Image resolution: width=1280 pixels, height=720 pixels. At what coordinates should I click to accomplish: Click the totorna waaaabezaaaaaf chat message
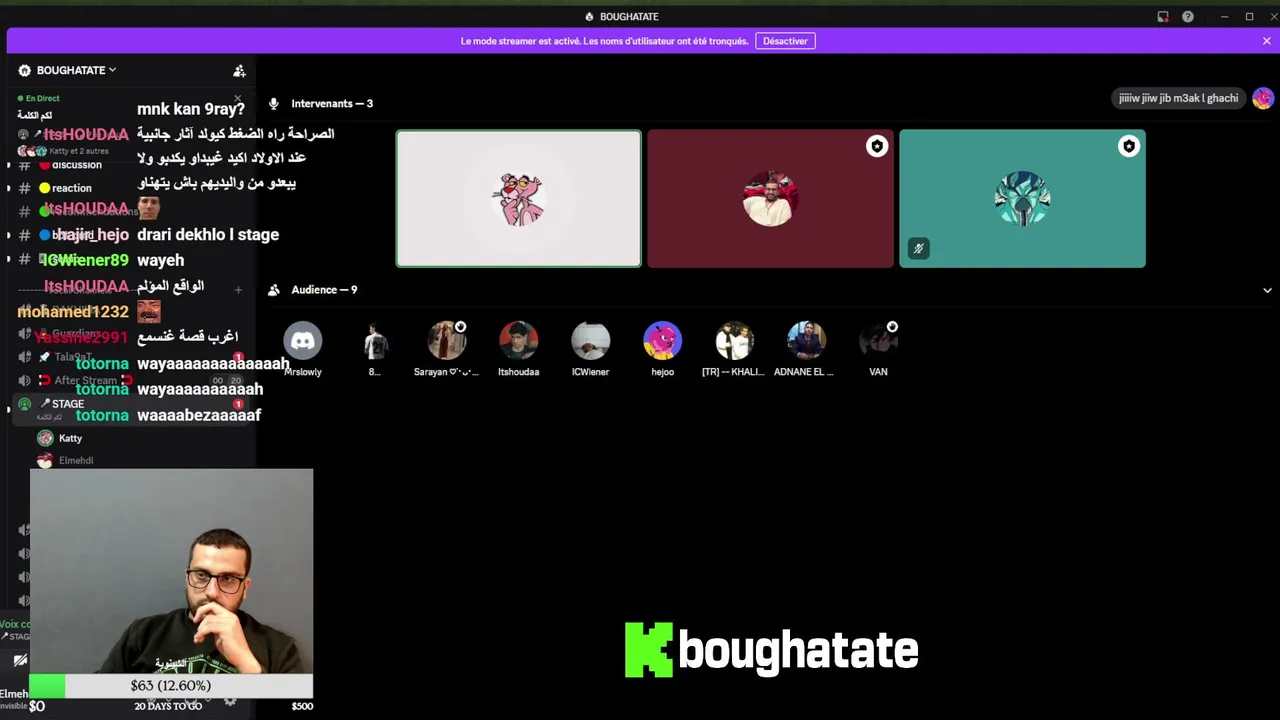click(x=169, y=415)
